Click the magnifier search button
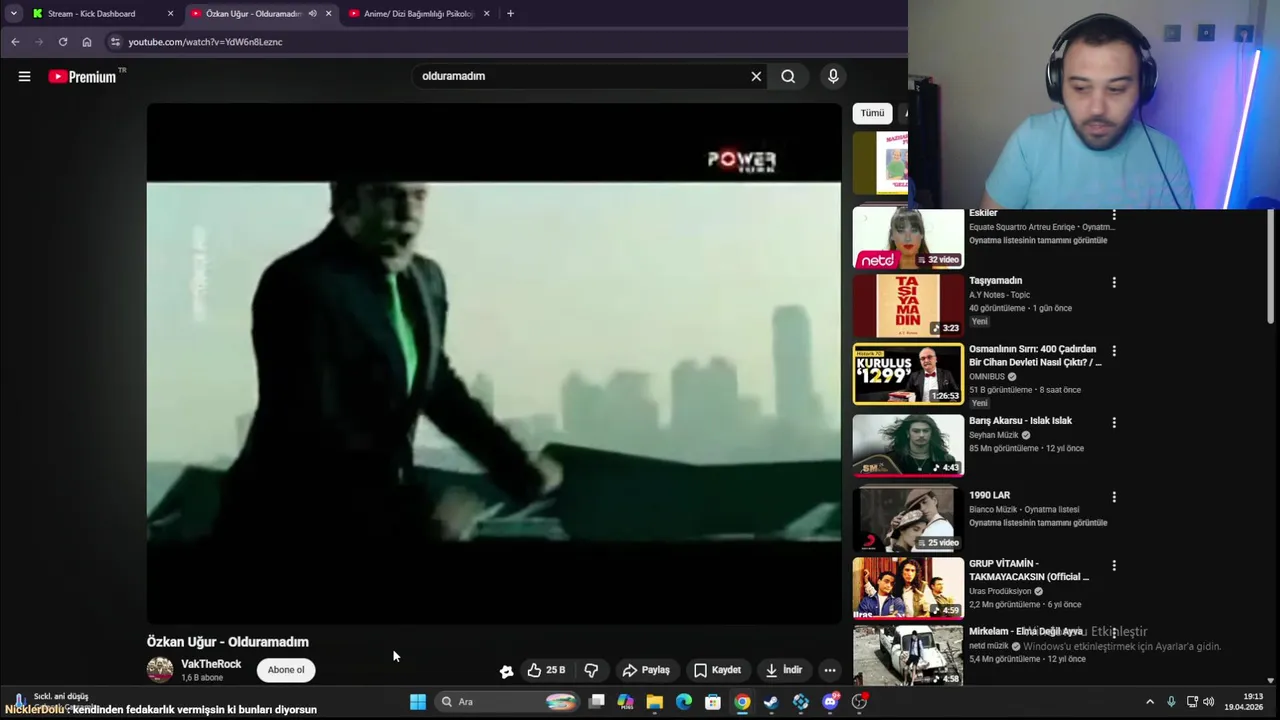Image resolution: width=1280 pixels, height=720 pixels. point(788,76)
